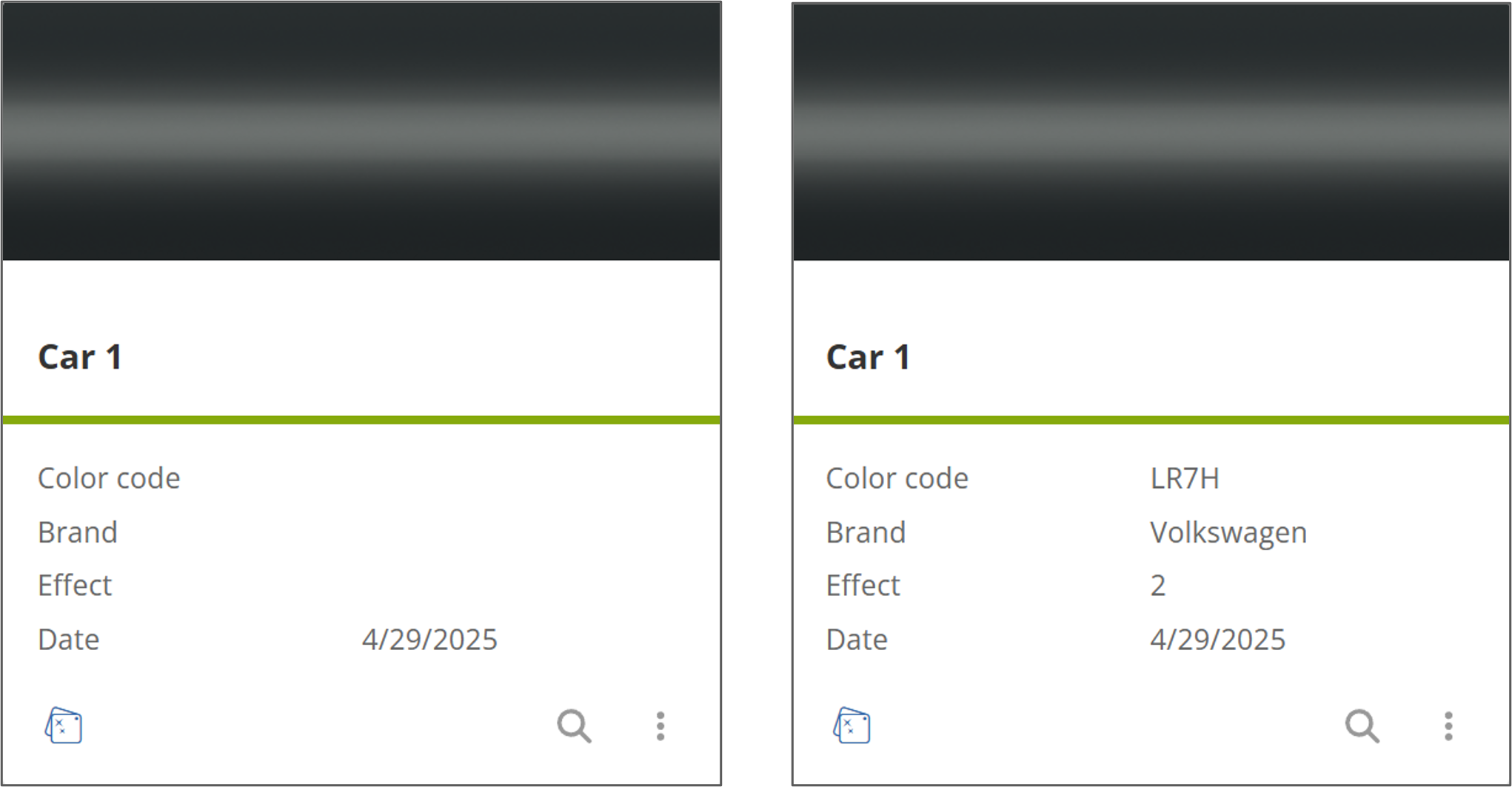
Task: Select the Car 1 title on left card
Action: coord(80,358)
